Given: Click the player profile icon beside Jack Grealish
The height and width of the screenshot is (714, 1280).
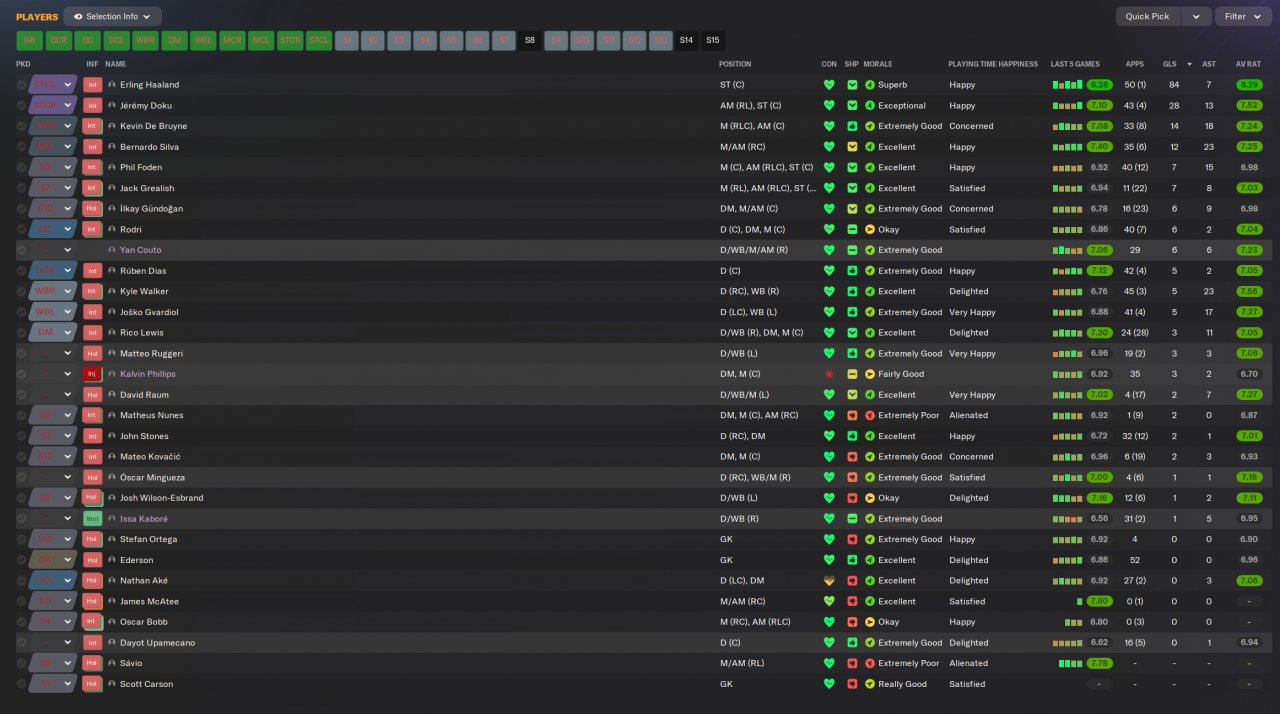Looking at the screenshot, I should 112,188.
